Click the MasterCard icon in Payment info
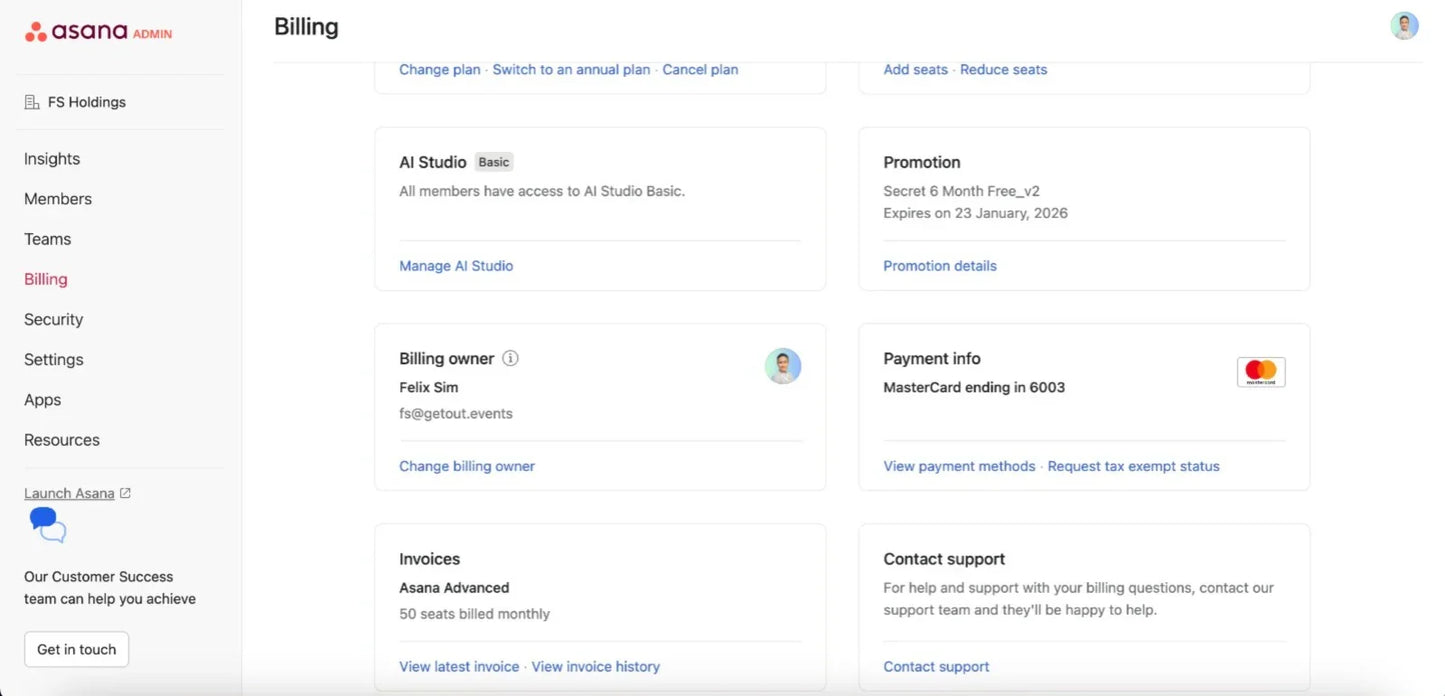Image resolution: width=1445 pixels, height=696 pixels. 1260,370
